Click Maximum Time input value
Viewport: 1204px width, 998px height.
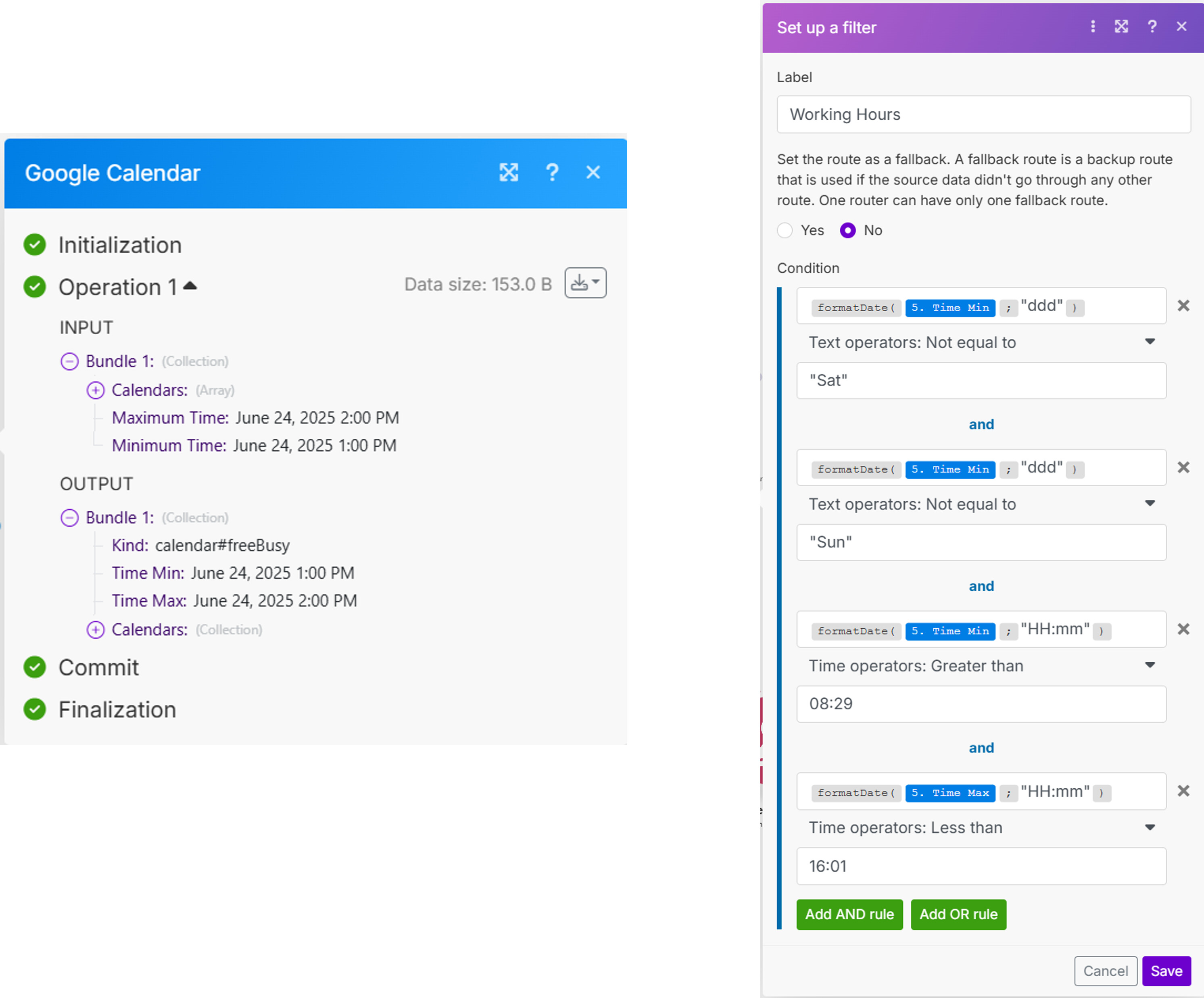(x=317, y=418)
